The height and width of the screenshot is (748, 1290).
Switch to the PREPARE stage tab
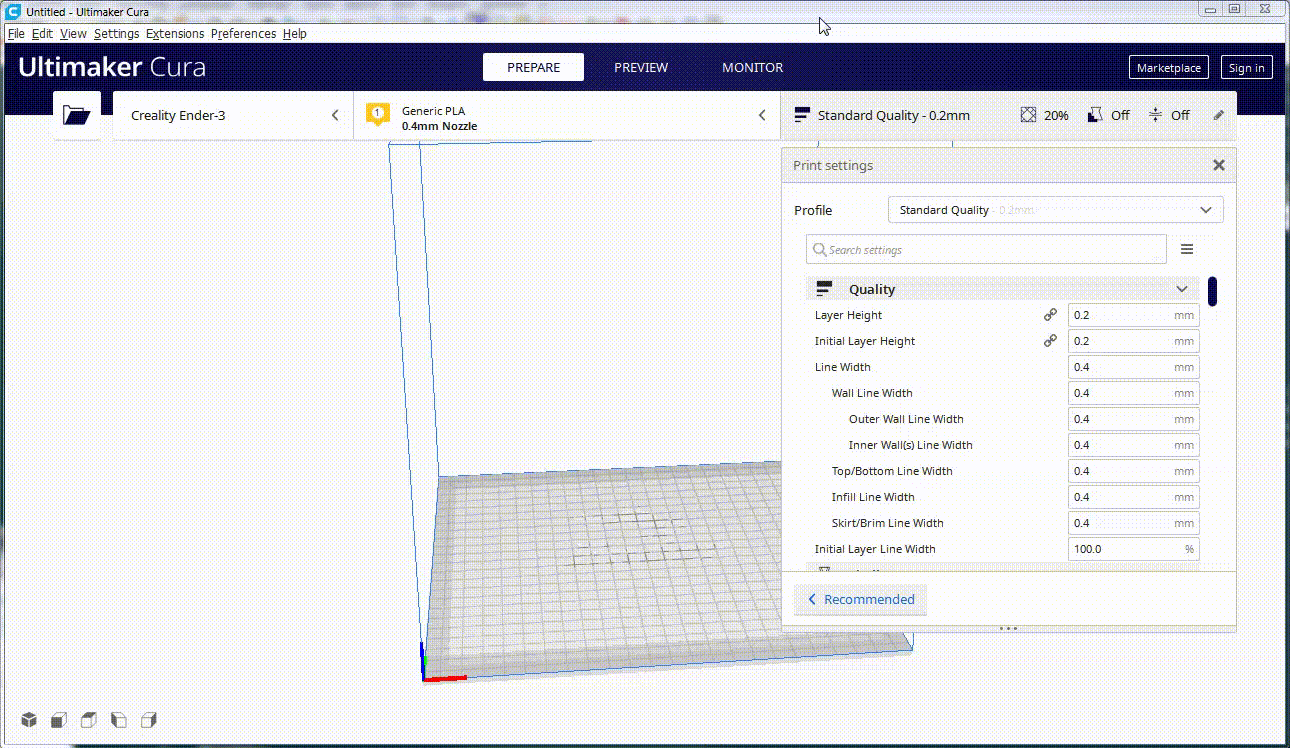tap(533, 67)
